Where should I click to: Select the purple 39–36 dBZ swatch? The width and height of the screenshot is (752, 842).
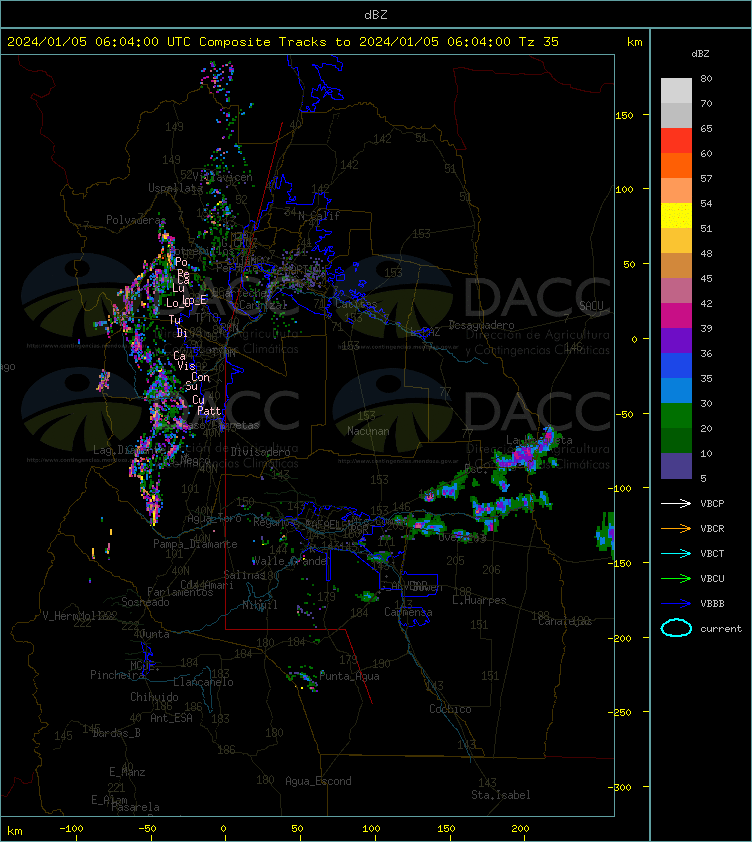pos(676,340)
